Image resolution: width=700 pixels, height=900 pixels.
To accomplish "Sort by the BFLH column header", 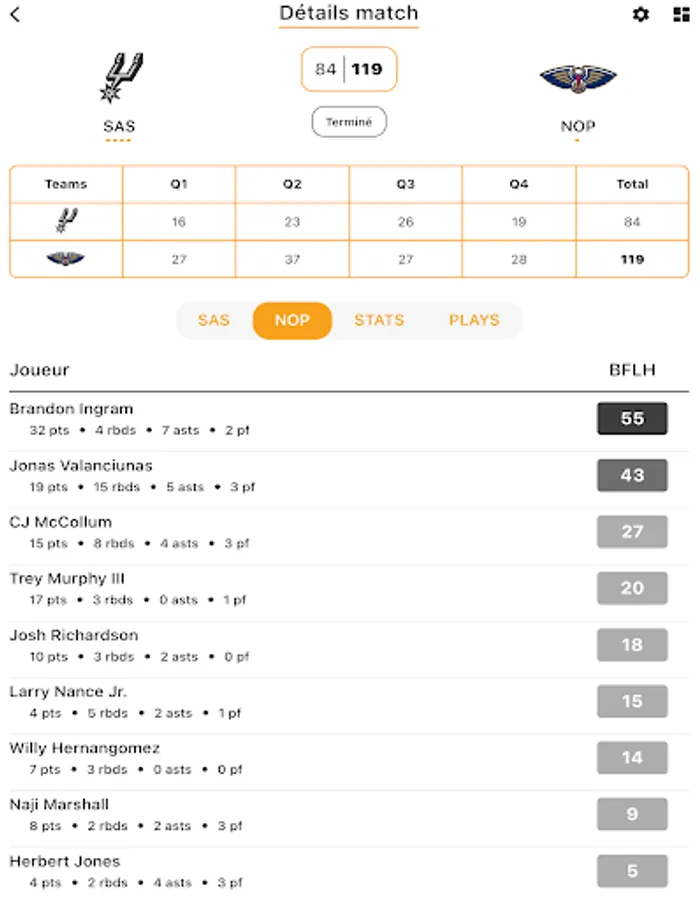I will tap(632, 370).
